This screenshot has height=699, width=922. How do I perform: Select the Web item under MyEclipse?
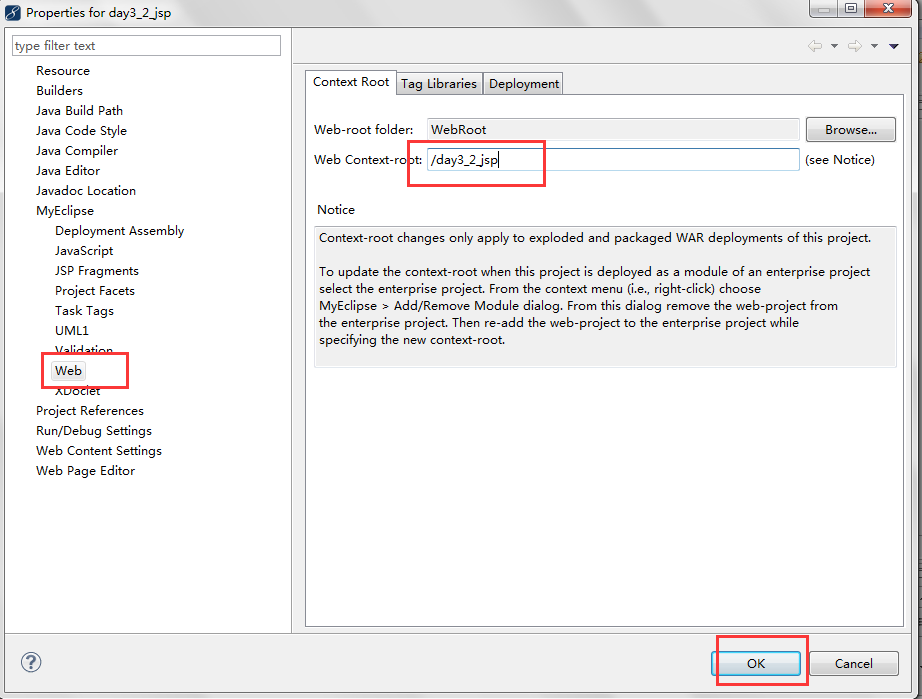[x=68, y=370]
